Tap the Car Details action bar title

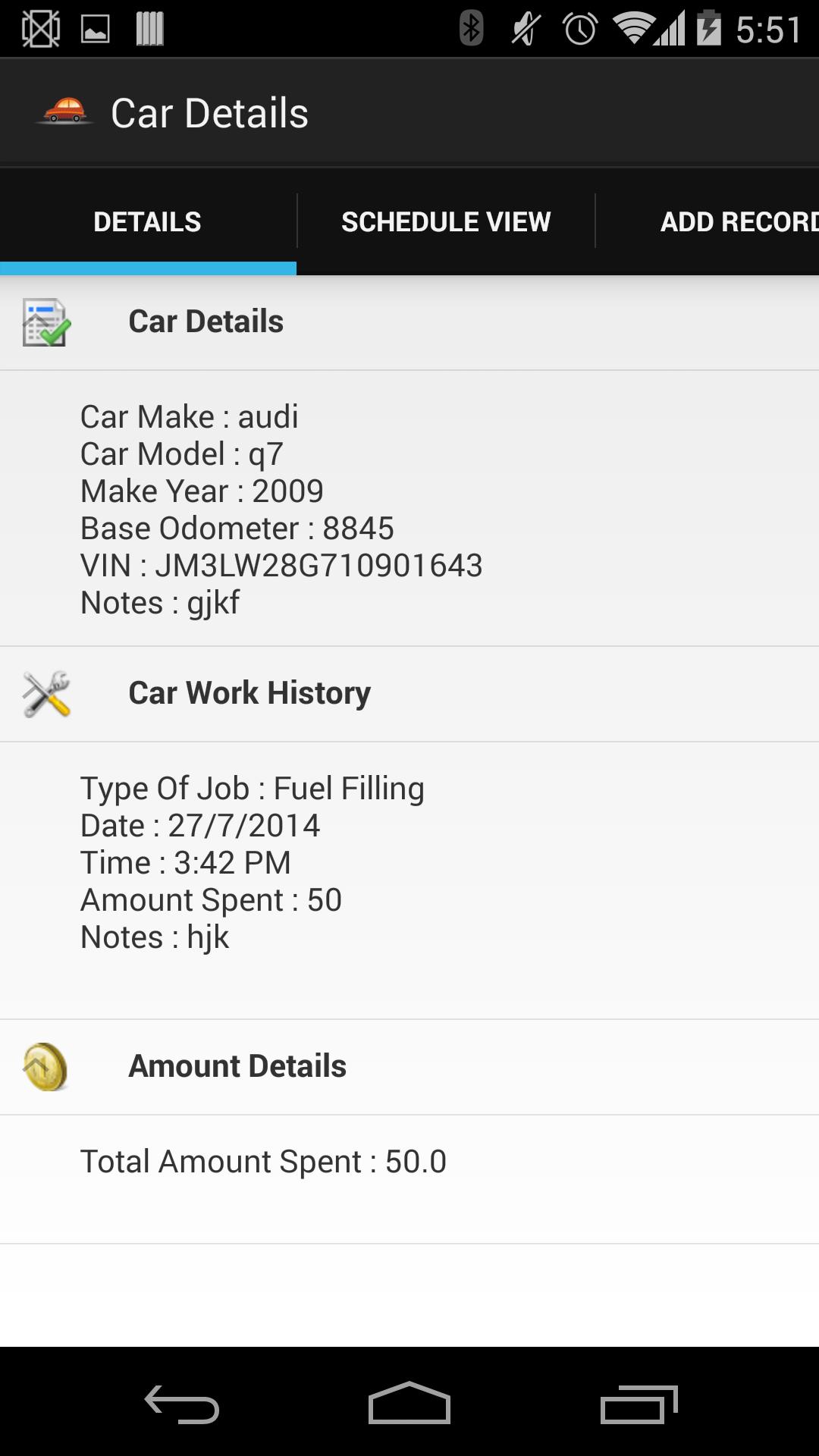tap(209, 113)
